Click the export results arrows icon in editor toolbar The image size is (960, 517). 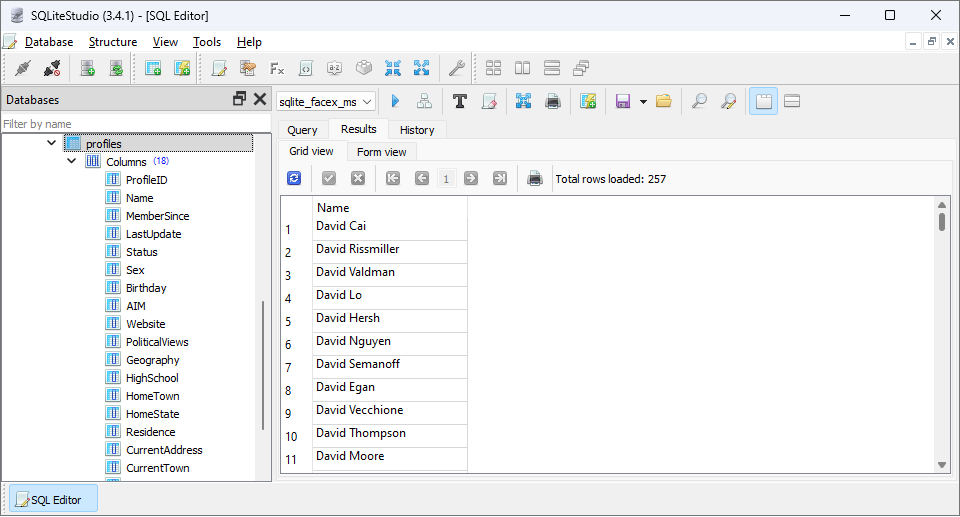click(x=523, y=101)
